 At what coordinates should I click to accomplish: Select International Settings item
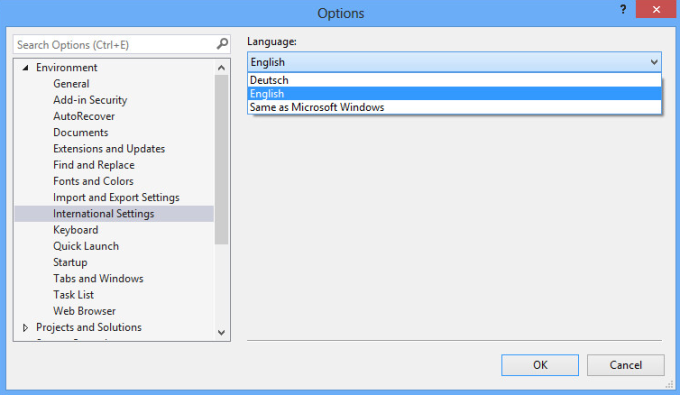[114, 214]
